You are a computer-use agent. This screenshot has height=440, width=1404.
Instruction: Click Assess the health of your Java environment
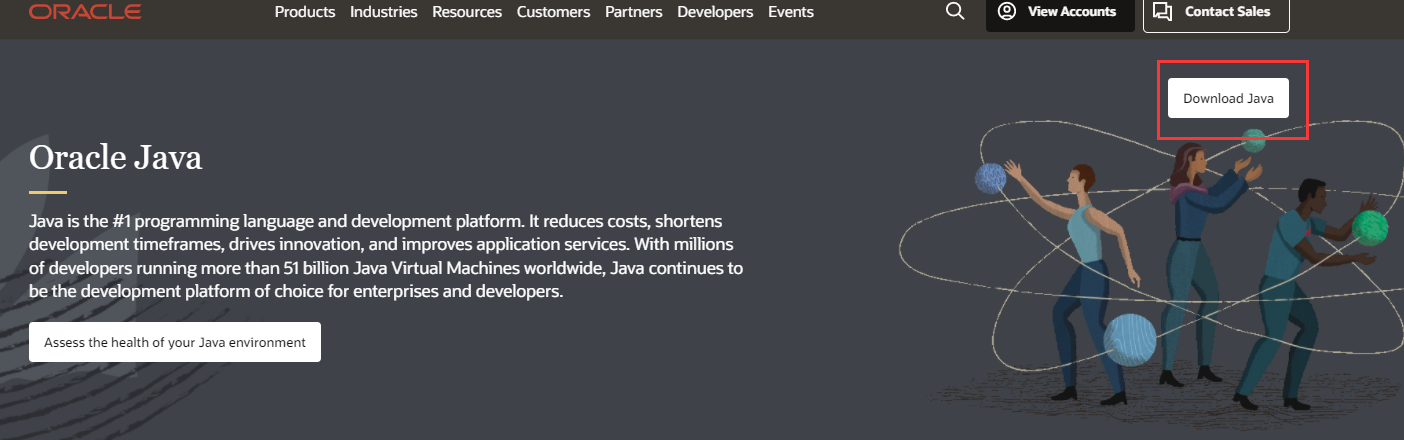pyautogui.click(x=175, y=342)
